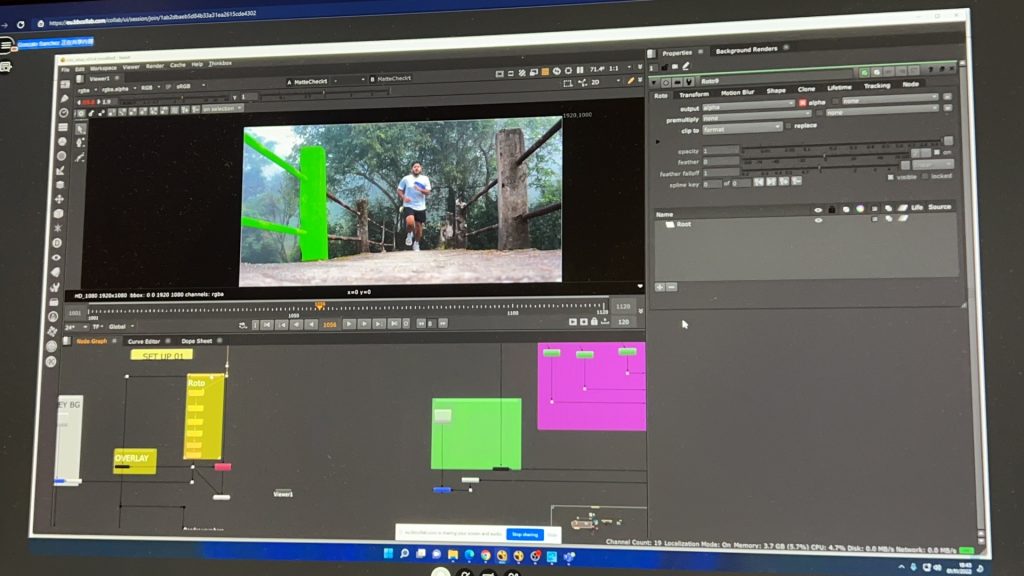The image size is (1024, 576).
Task: Click the feather falloff value field
Action: pyautogui.click(x=720, y=173)
